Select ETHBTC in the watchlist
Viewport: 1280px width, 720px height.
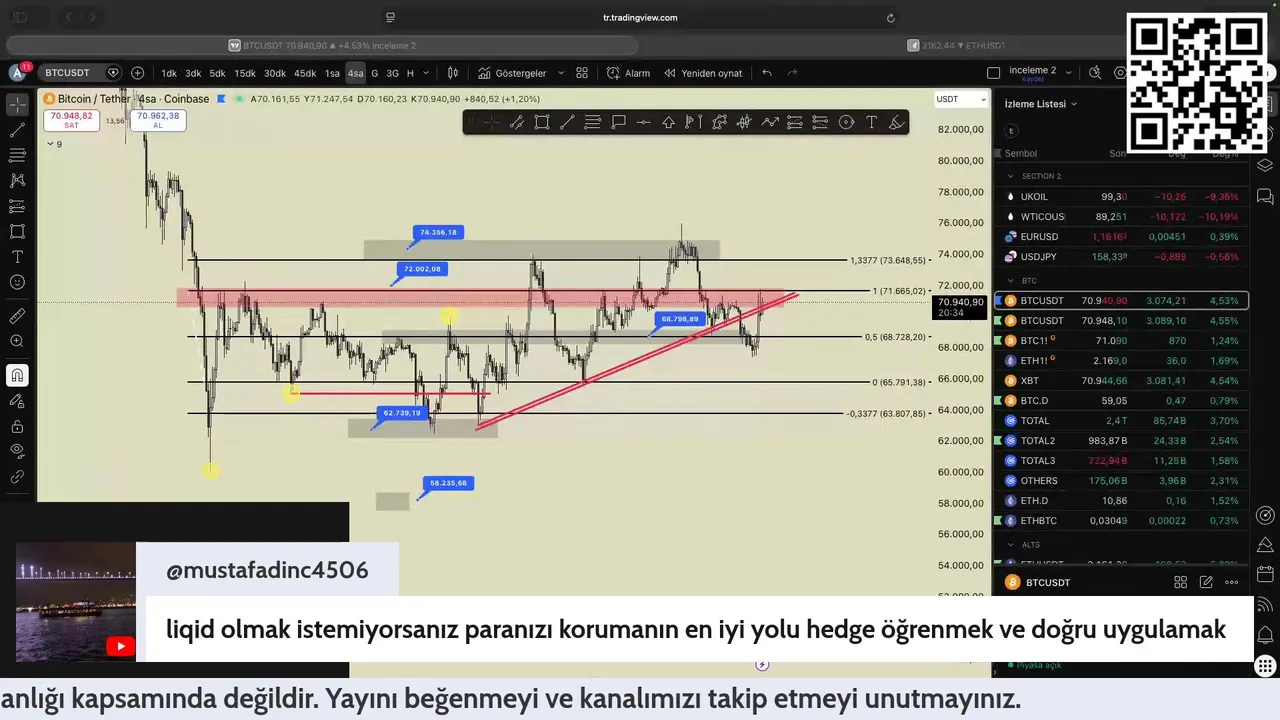(1121, 521)
